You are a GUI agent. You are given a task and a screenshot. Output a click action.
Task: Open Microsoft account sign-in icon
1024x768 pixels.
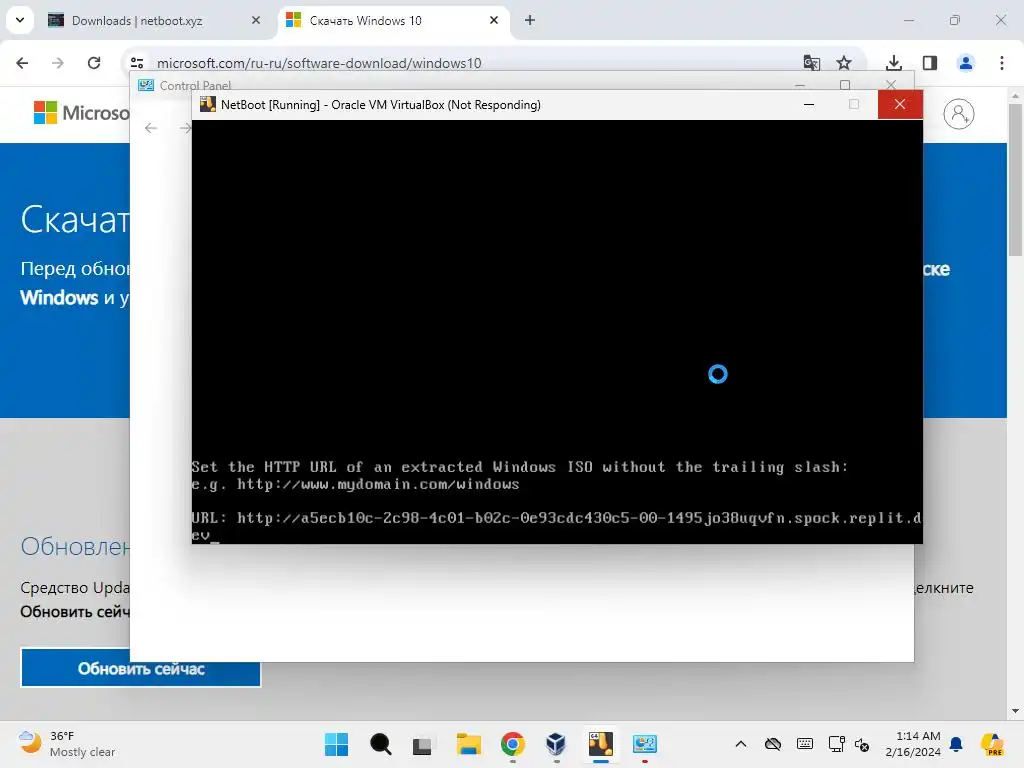tap(959, 114)
